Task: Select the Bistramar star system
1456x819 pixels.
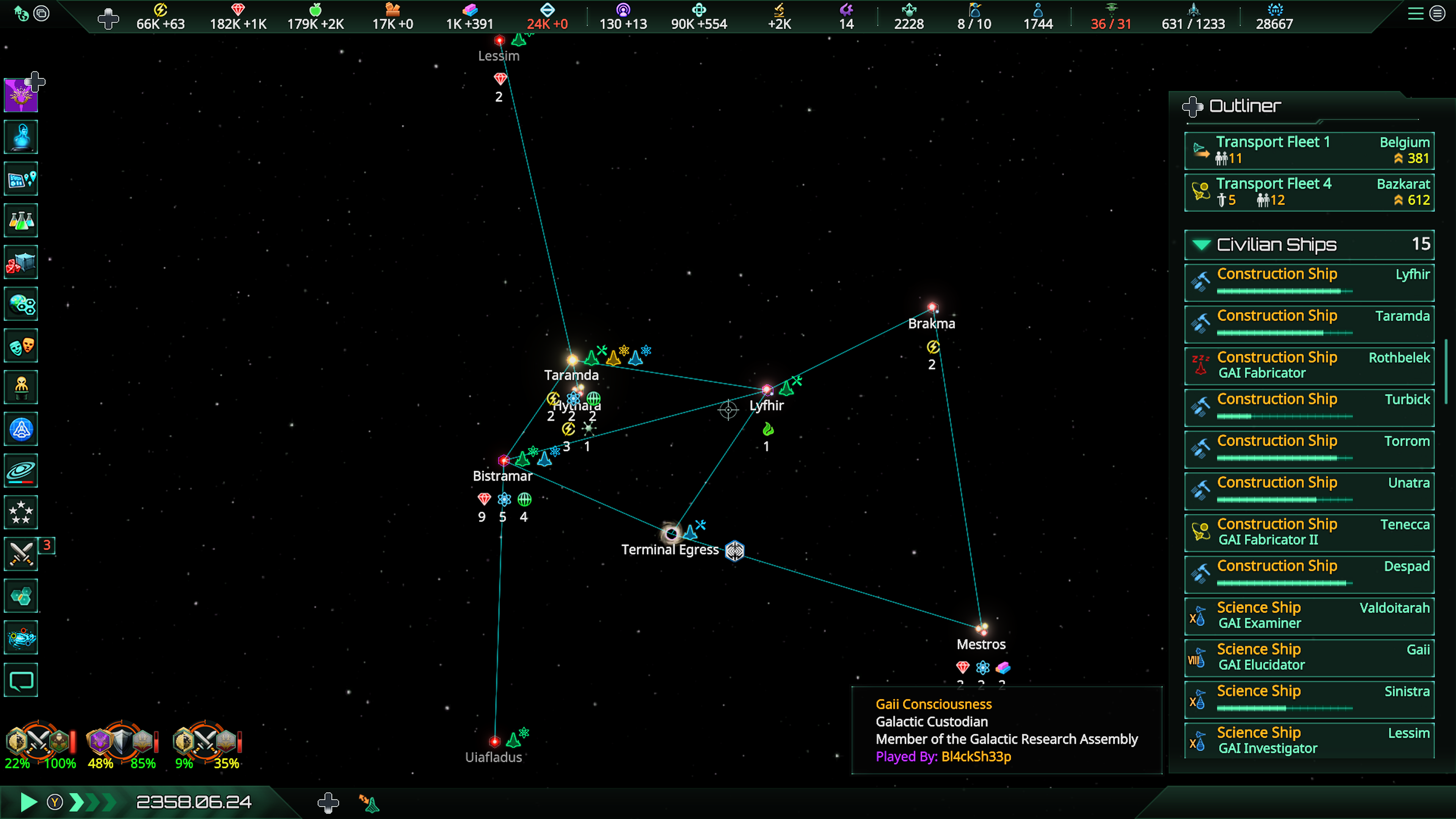Action: (503, 461)
